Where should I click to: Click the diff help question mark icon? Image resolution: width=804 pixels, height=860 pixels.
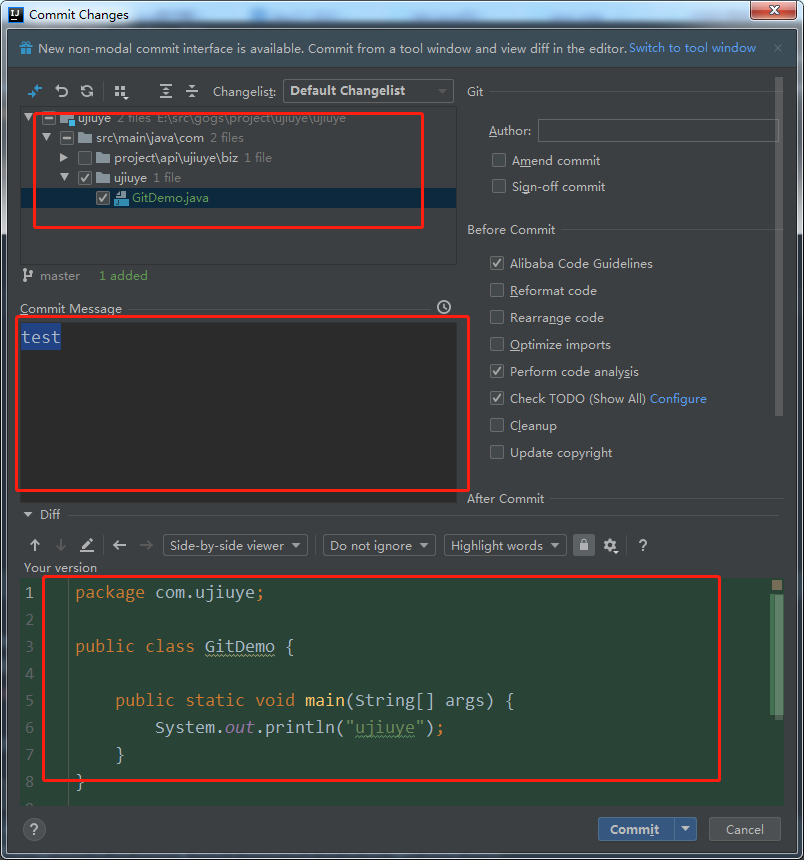pos(643,545)
